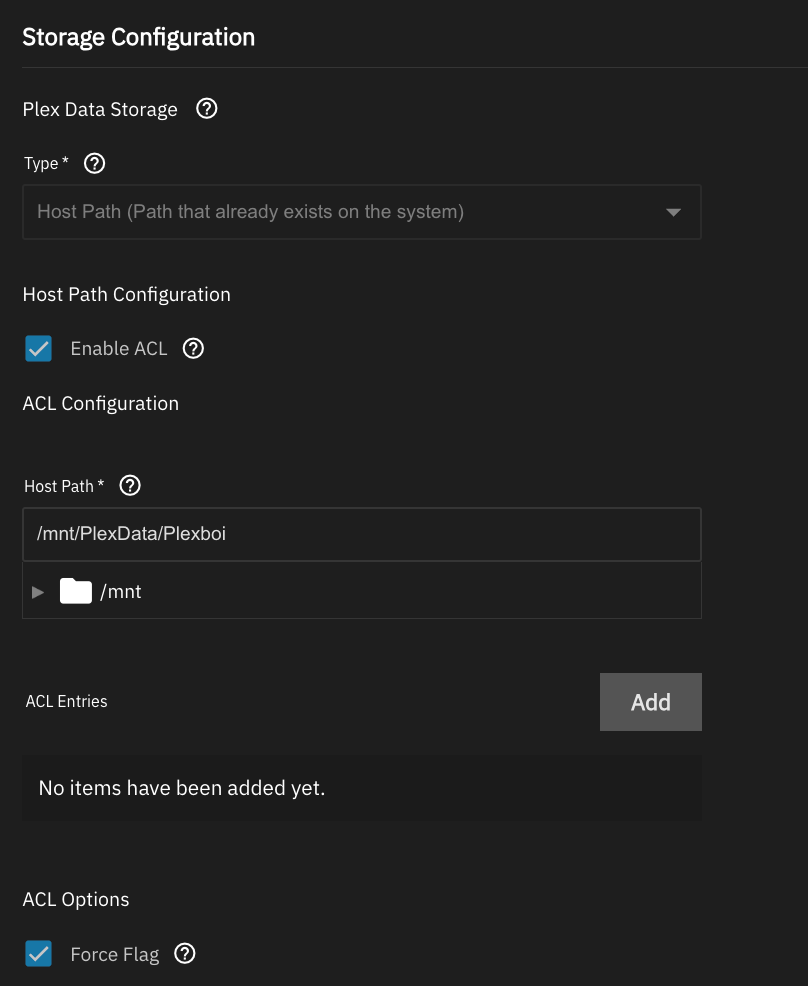Click the Storage Configuration heading
808x986 pixels.
click(x=139, y=37)
